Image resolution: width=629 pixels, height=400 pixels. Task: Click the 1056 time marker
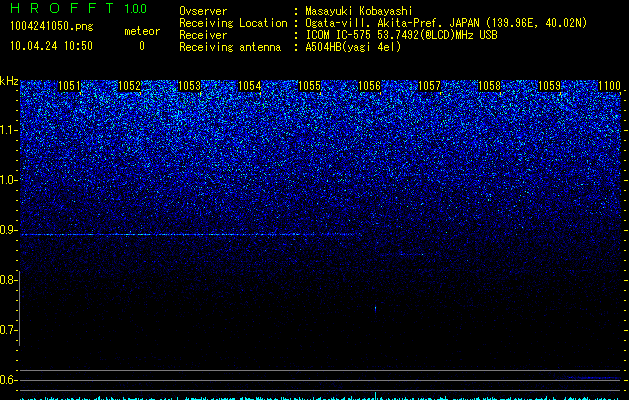point(369,86)
